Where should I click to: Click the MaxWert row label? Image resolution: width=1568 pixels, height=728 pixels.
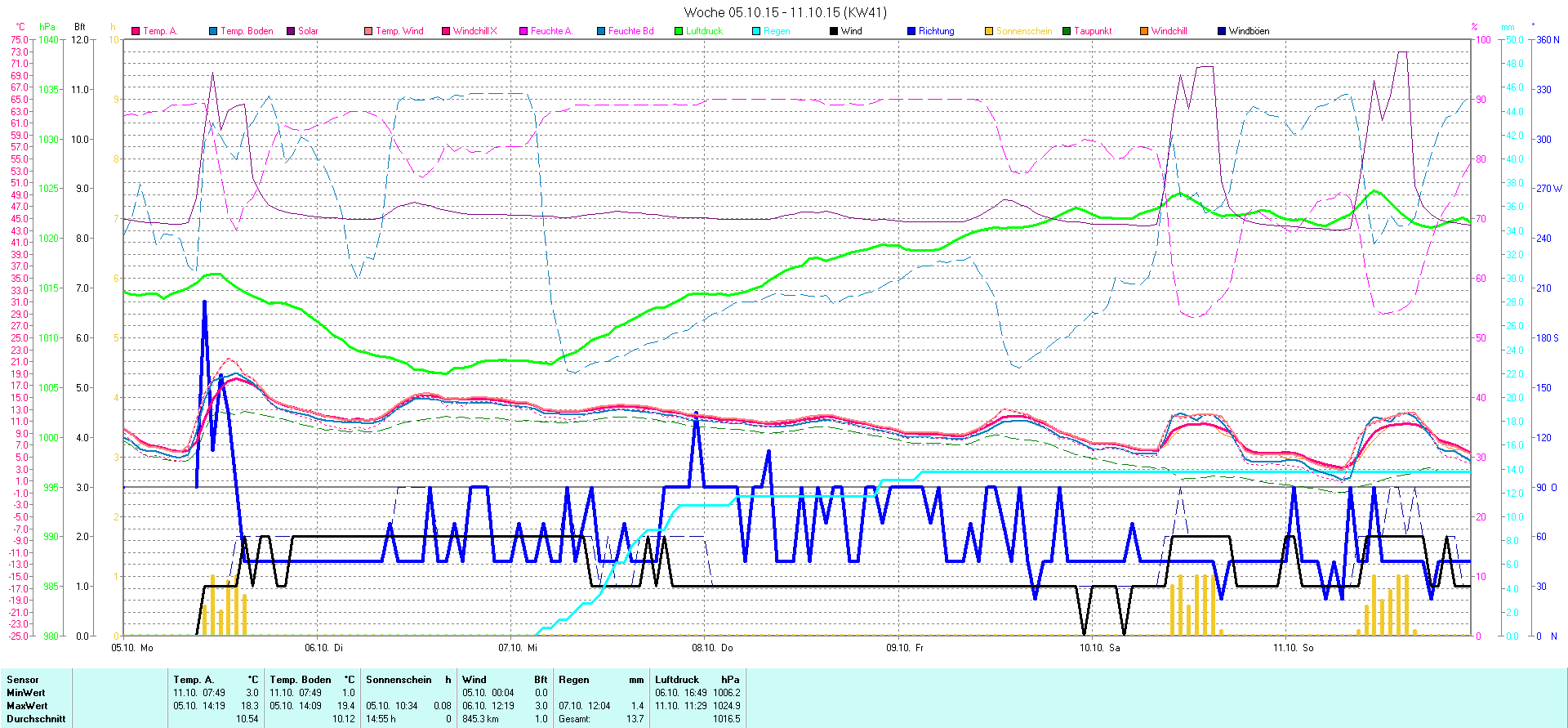click(27, 706)
